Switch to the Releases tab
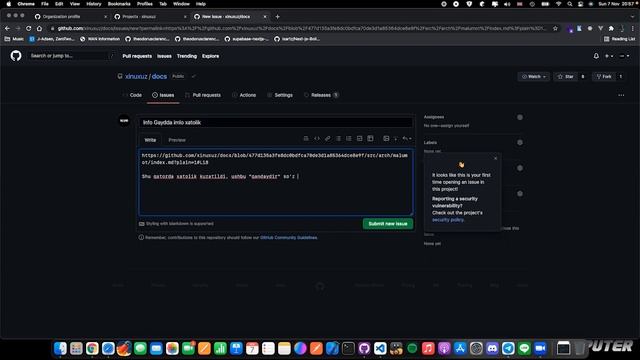This screenshot has height=360, width=640. point(321,95)
